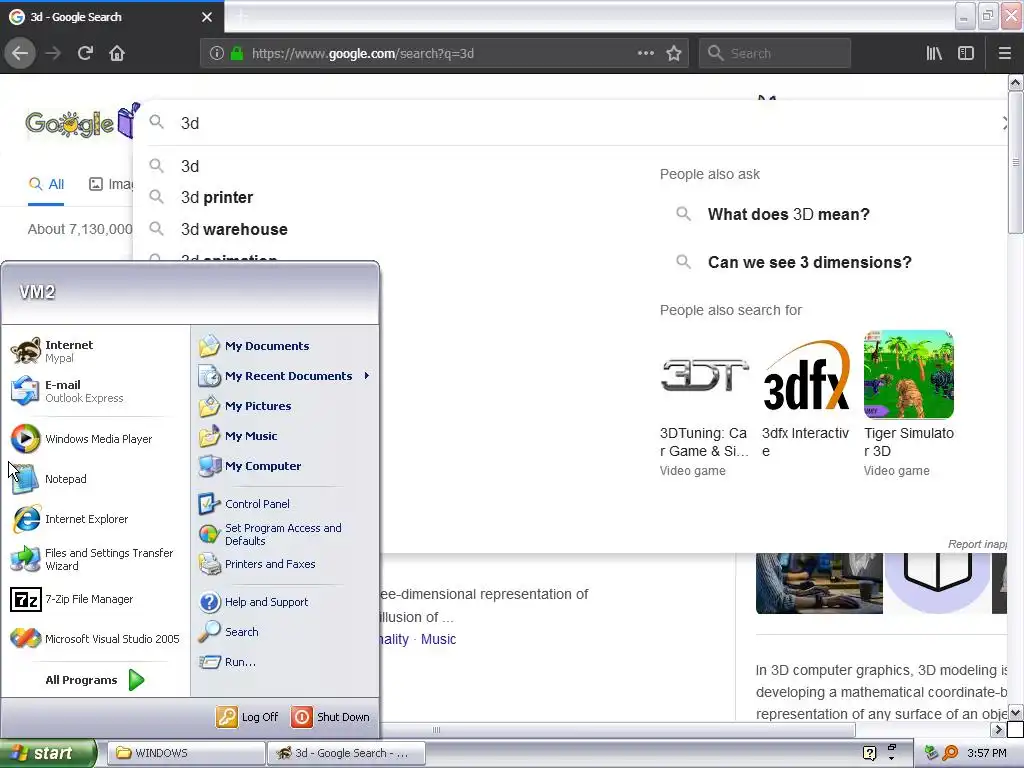Click Report inappropriate predictions link

[x=977, y=544]
